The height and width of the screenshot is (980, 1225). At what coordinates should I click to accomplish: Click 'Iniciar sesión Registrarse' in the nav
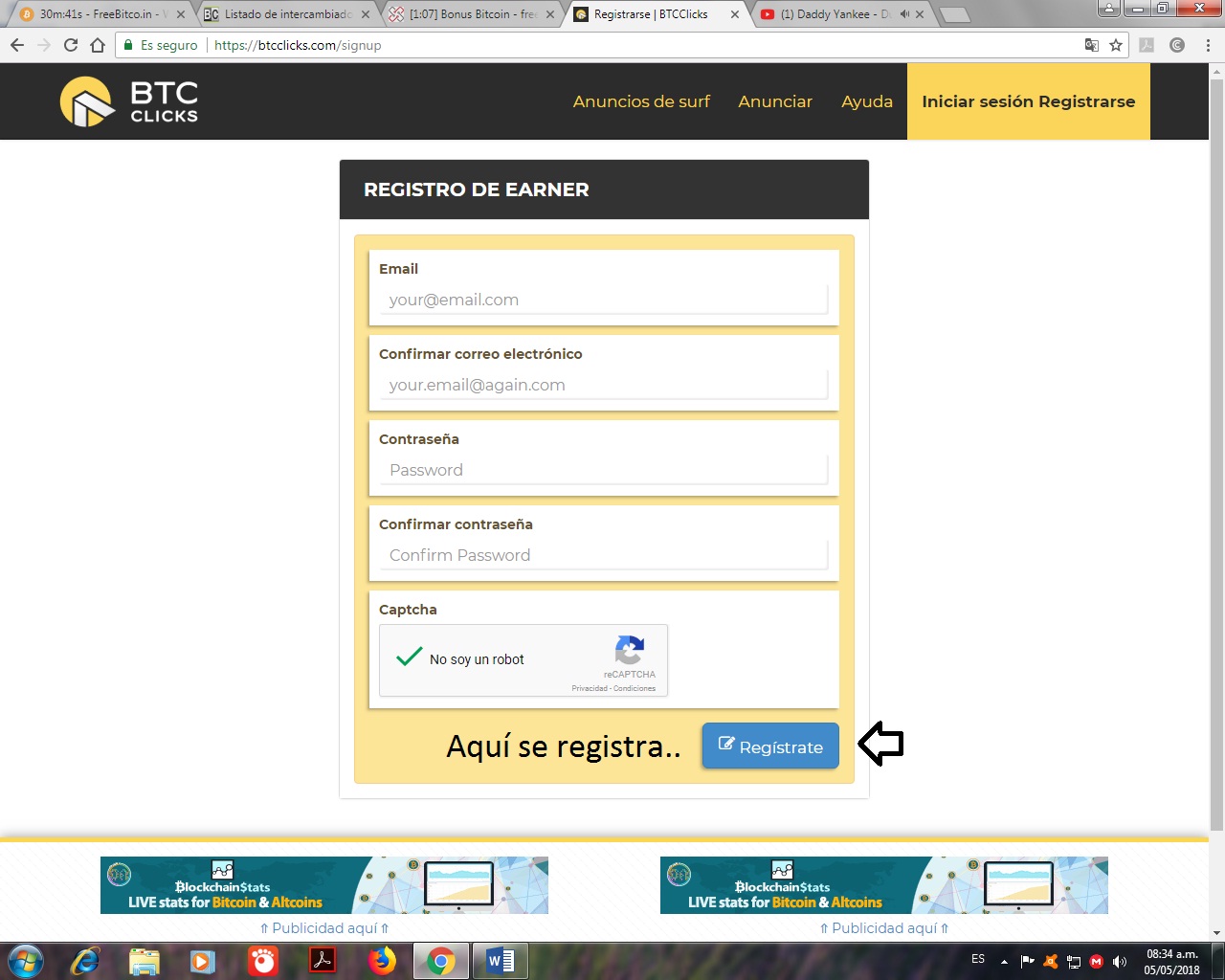[1029, 101]
